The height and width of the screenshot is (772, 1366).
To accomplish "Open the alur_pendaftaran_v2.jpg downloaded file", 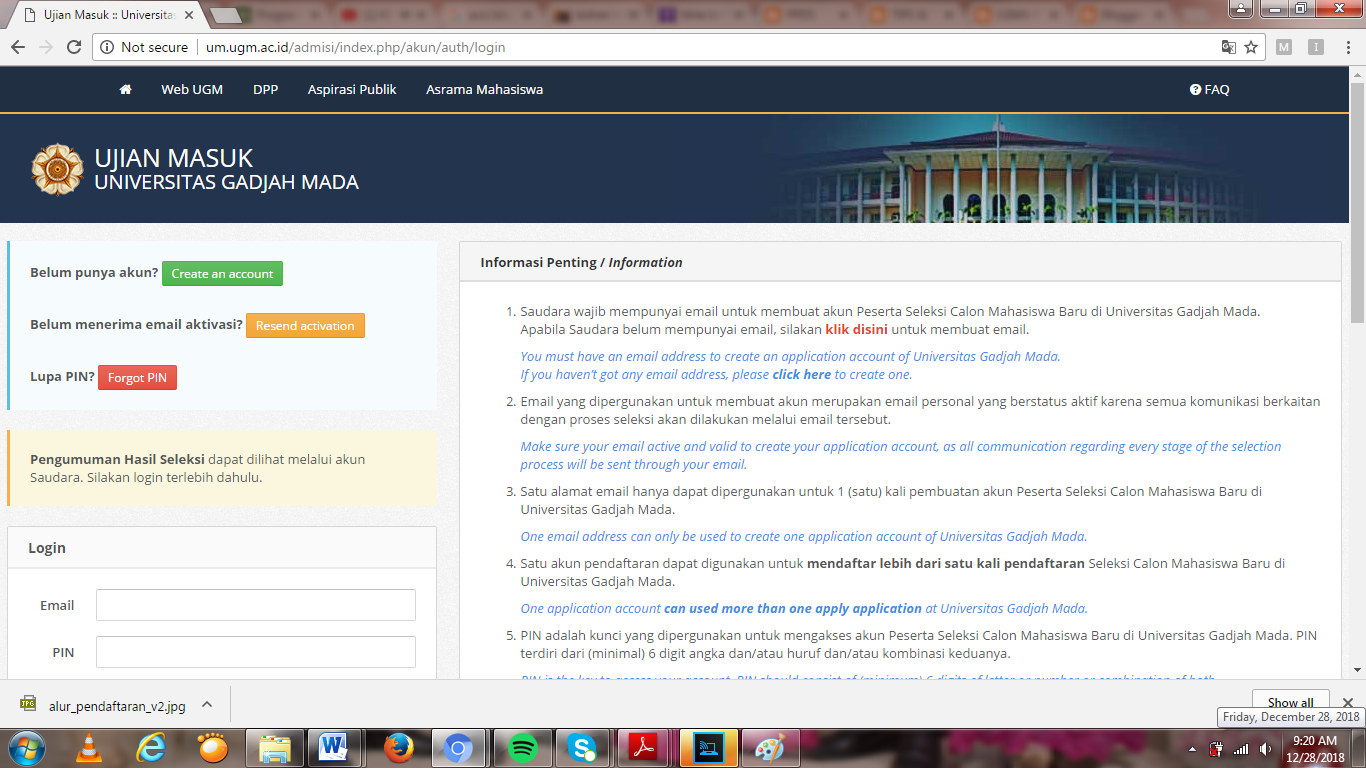I will coord(117,705).
